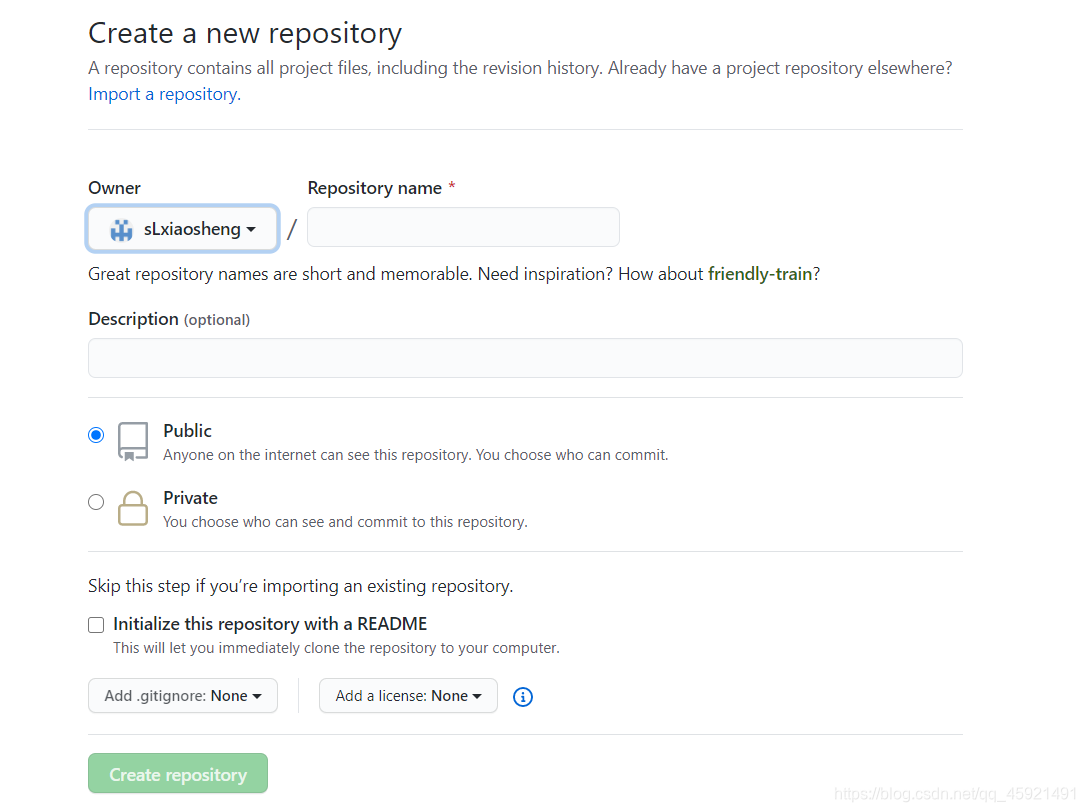Focus the Repository name field
Viewport: 1085px width, 812px height.
point(464,227)
